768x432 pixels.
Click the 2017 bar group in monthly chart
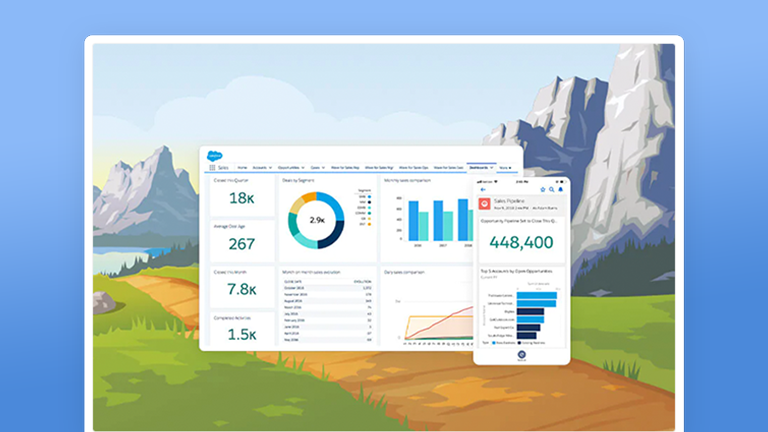(443, 220)
